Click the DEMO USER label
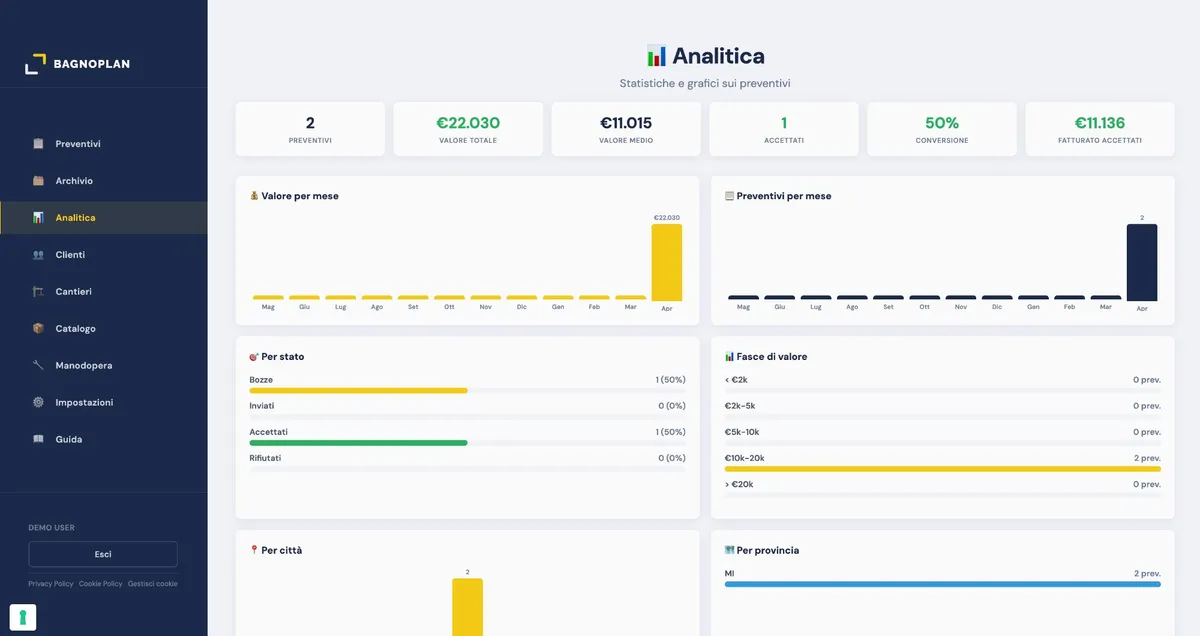Viewport: 1200px width, 636px height. click(x=51, y=528)
